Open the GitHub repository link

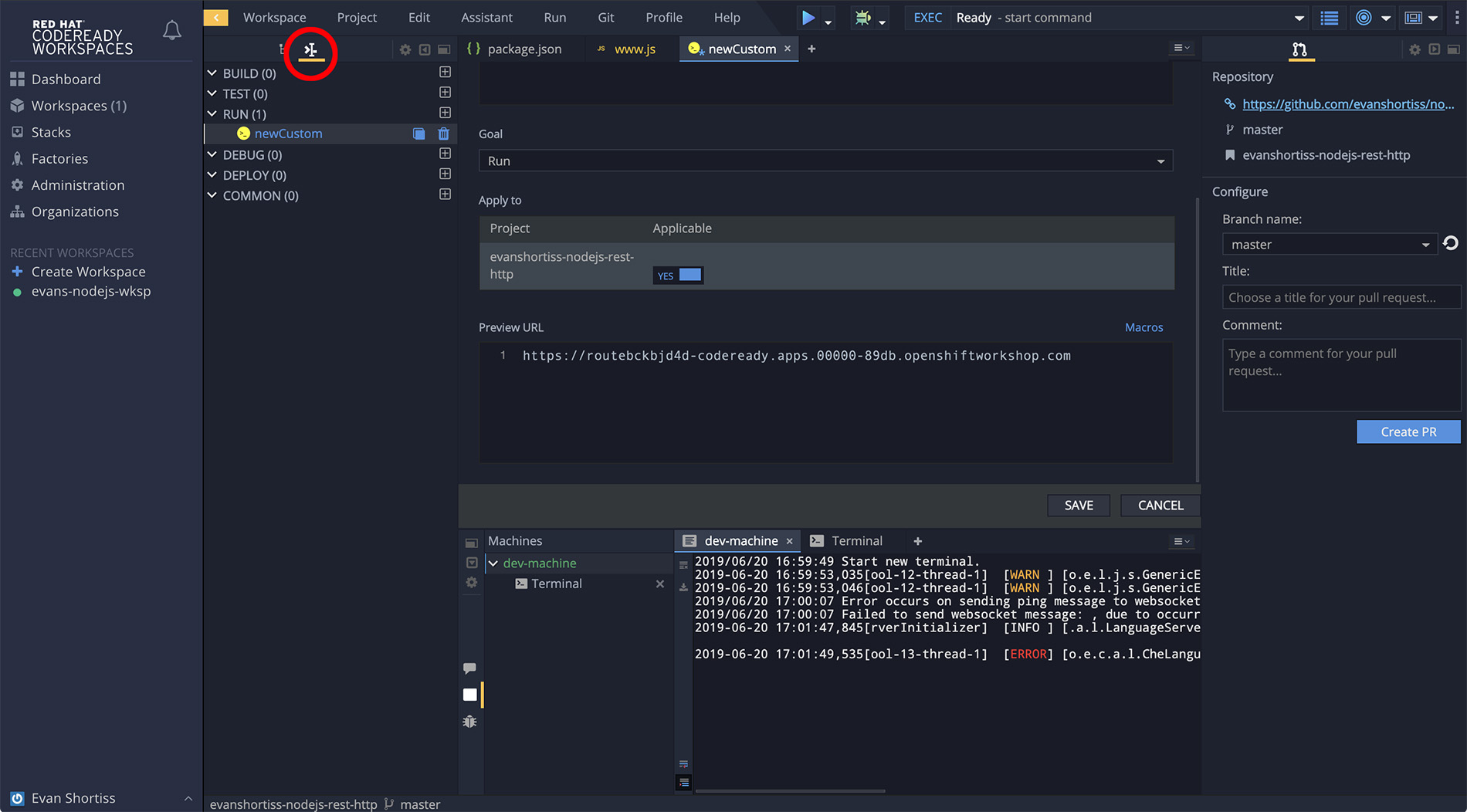[1348, 104]
